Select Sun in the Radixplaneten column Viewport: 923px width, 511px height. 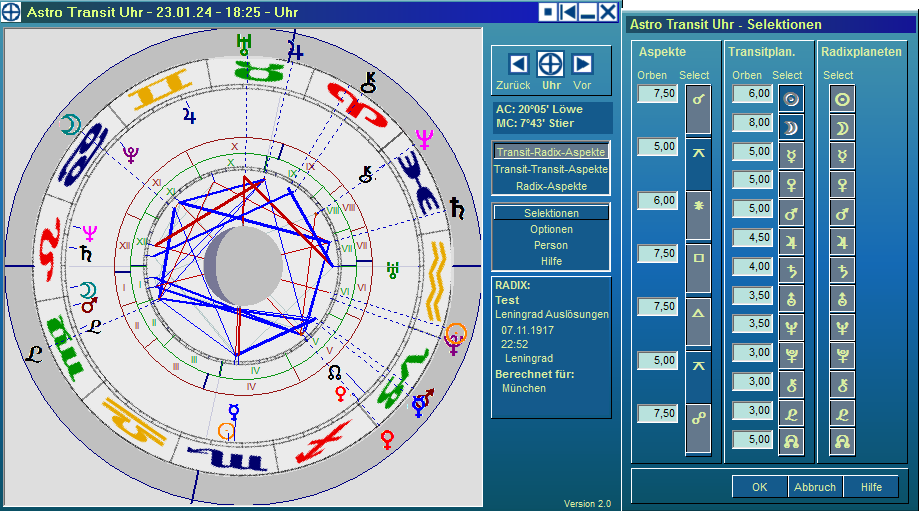click(842, 99)
